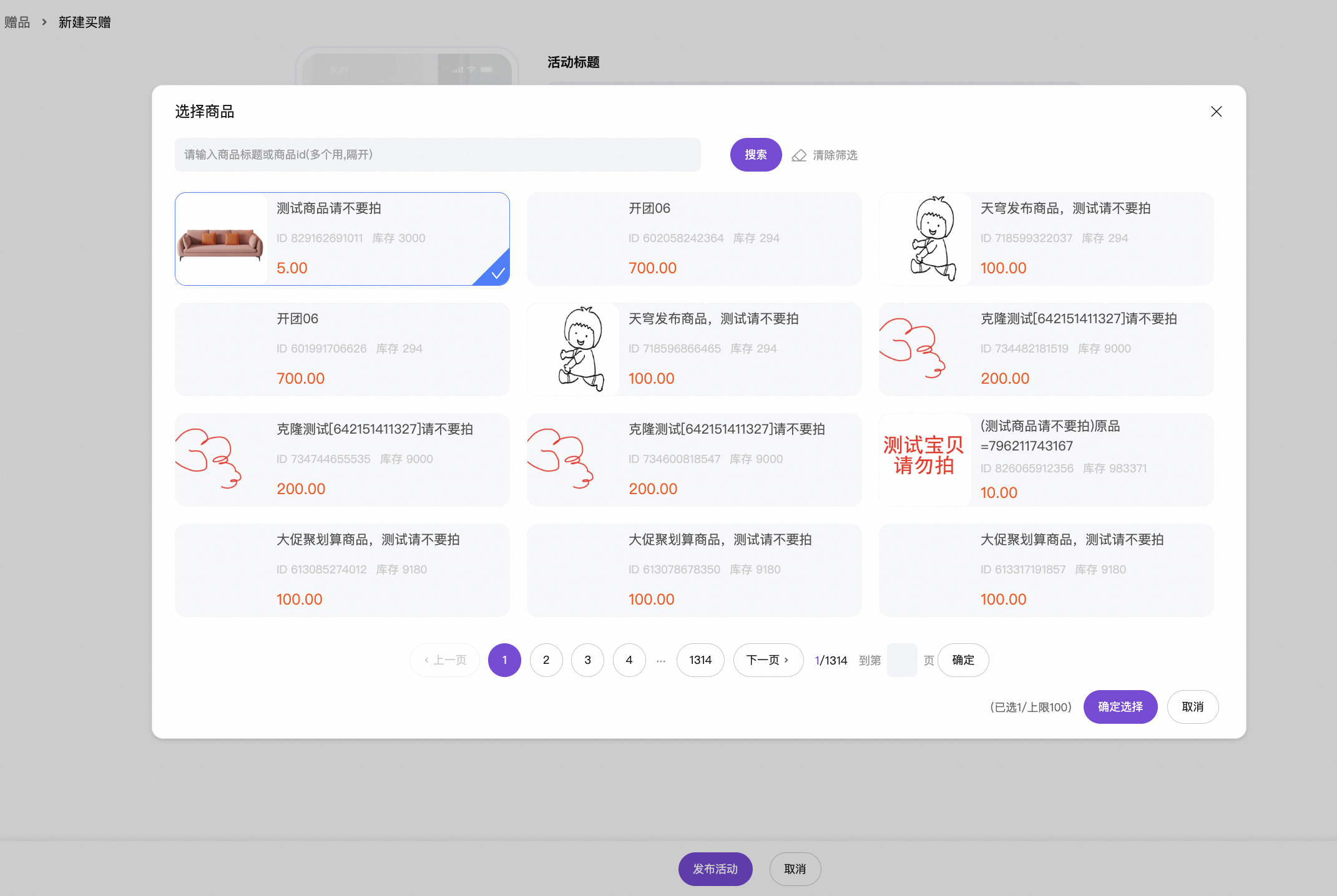Click the 确定选择 button
This screenshot has height=896, width=1337.
pos(1120,707)
